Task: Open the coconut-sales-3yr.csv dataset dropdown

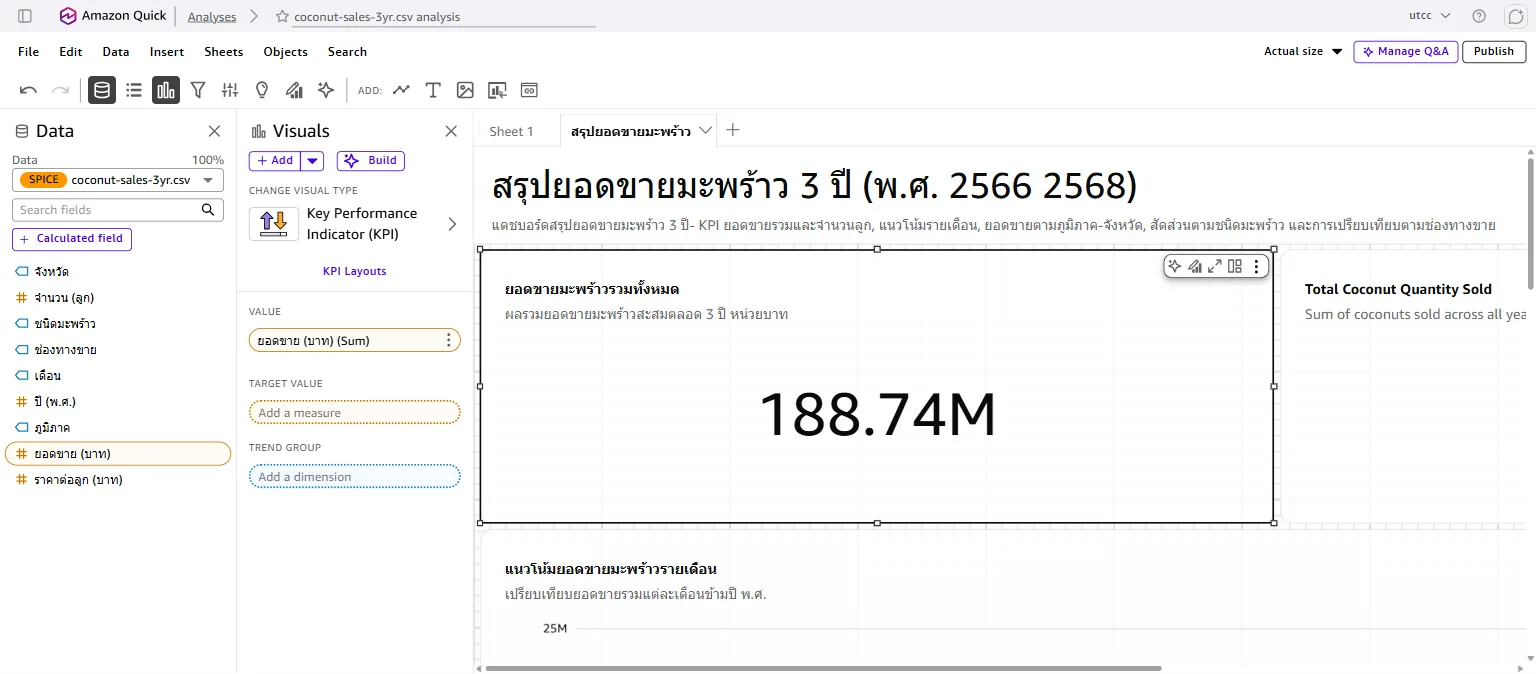Action: coord(118,180)
